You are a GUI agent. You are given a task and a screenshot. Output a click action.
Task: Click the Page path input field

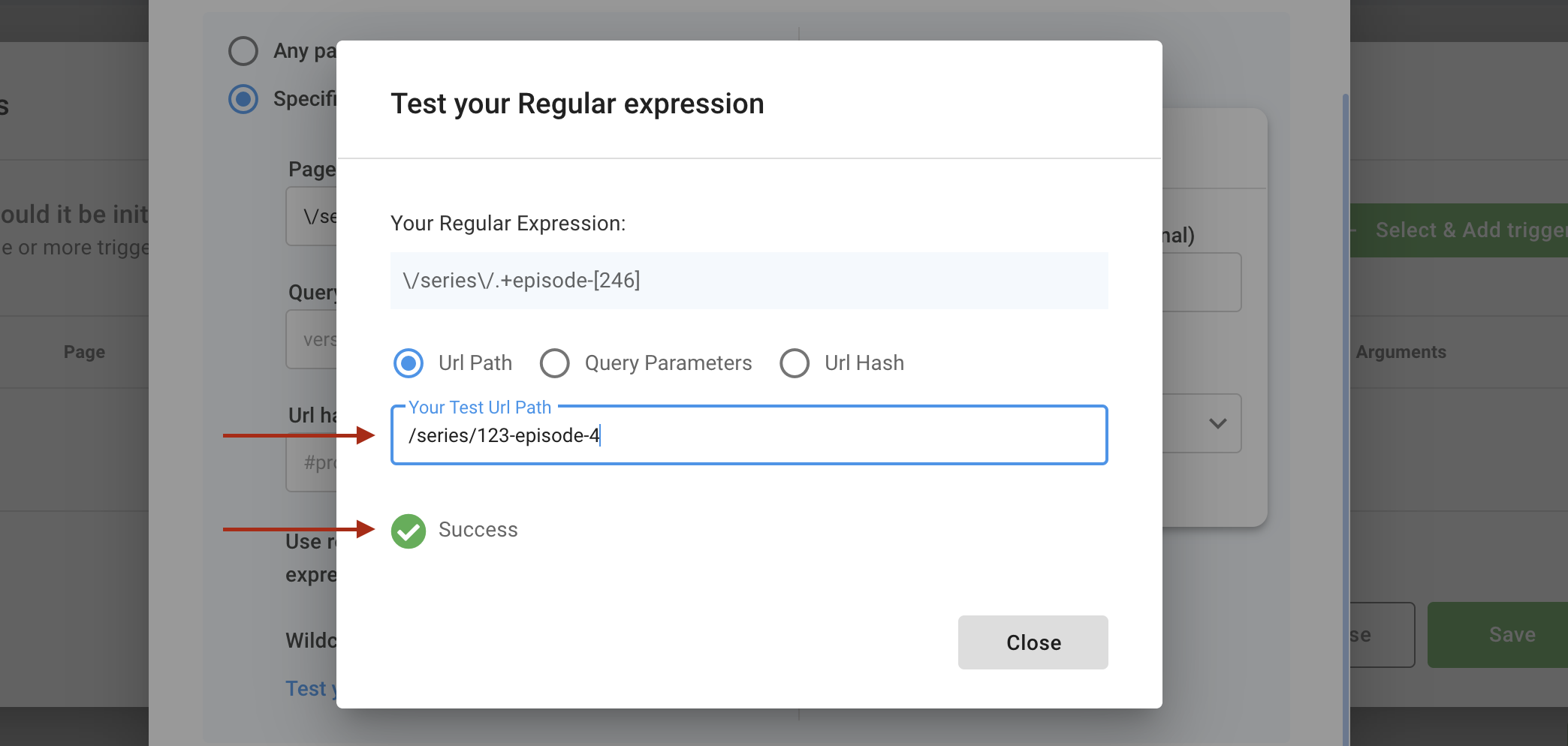click(x=312, y=217)
